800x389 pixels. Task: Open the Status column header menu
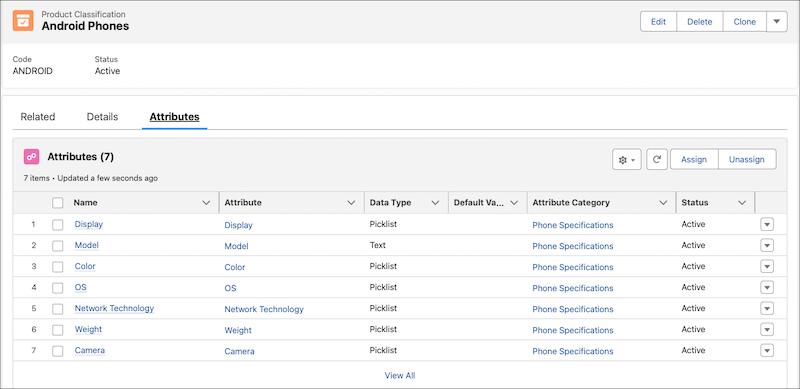point(742,203)
